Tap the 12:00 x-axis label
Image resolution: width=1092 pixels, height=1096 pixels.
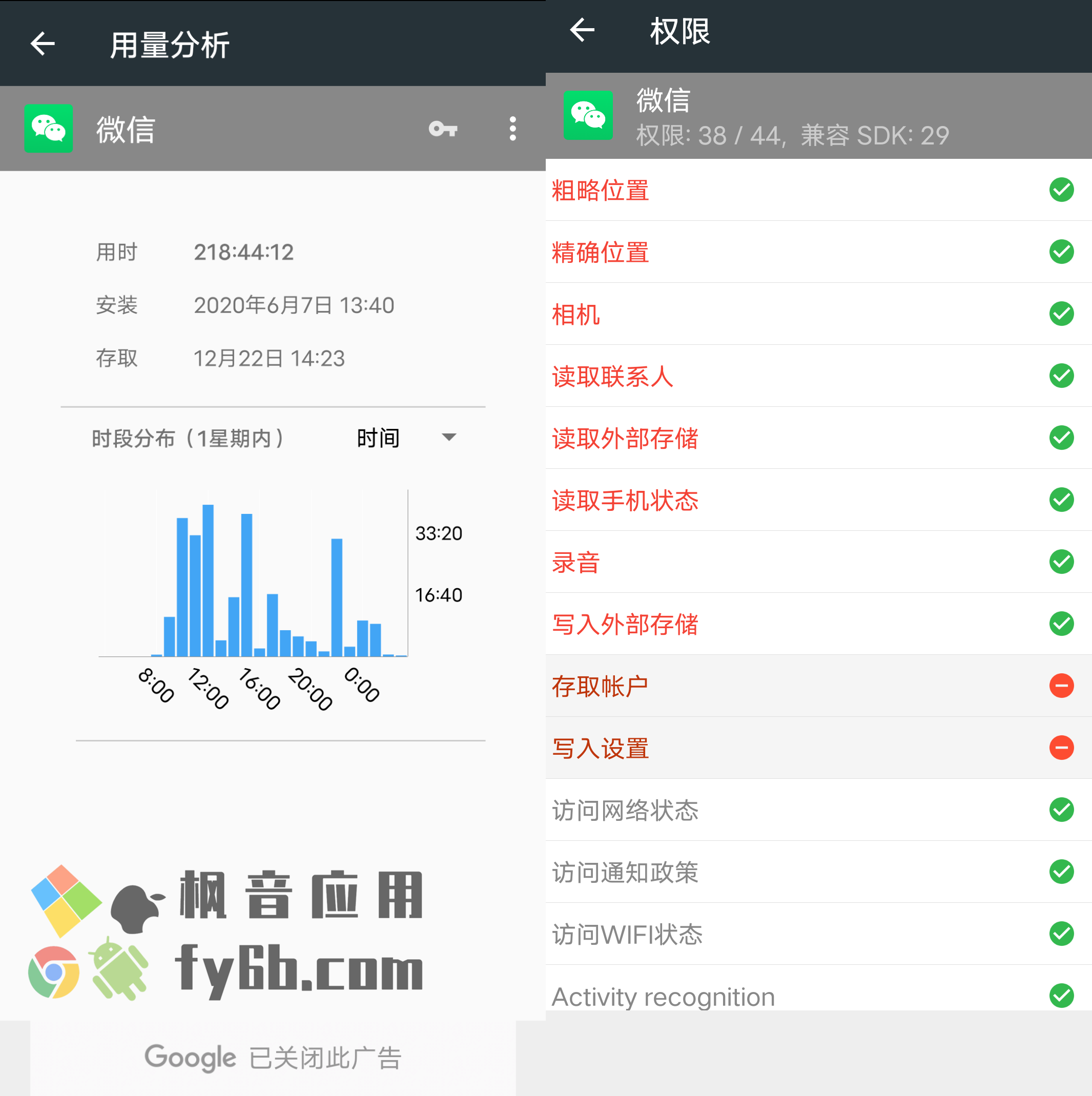[x=208, y=688]
